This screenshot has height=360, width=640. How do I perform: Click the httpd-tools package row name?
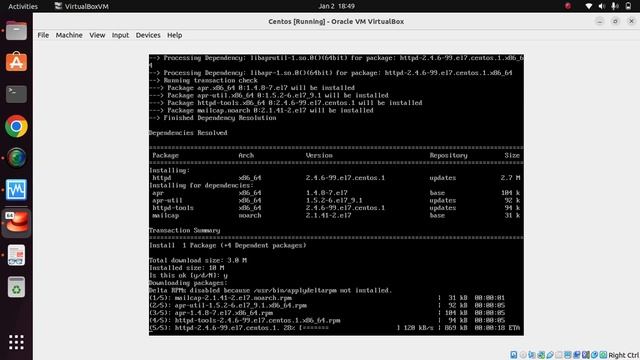[x=173, y=208]
